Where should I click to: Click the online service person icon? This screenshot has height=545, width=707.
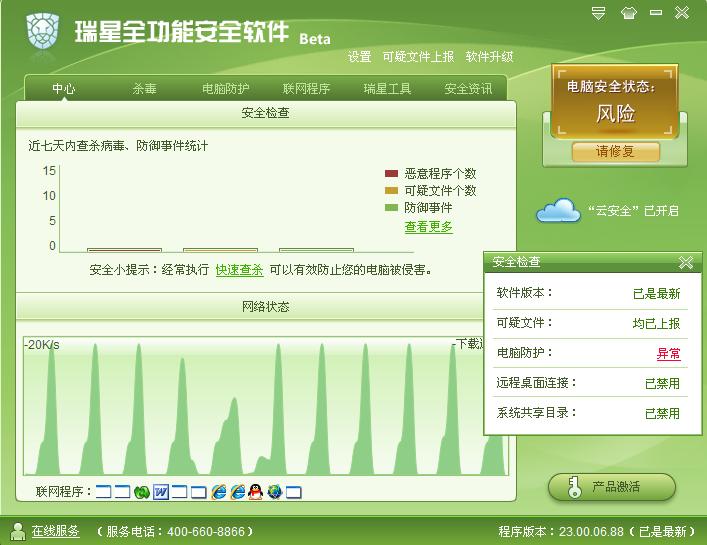point(18,531)
